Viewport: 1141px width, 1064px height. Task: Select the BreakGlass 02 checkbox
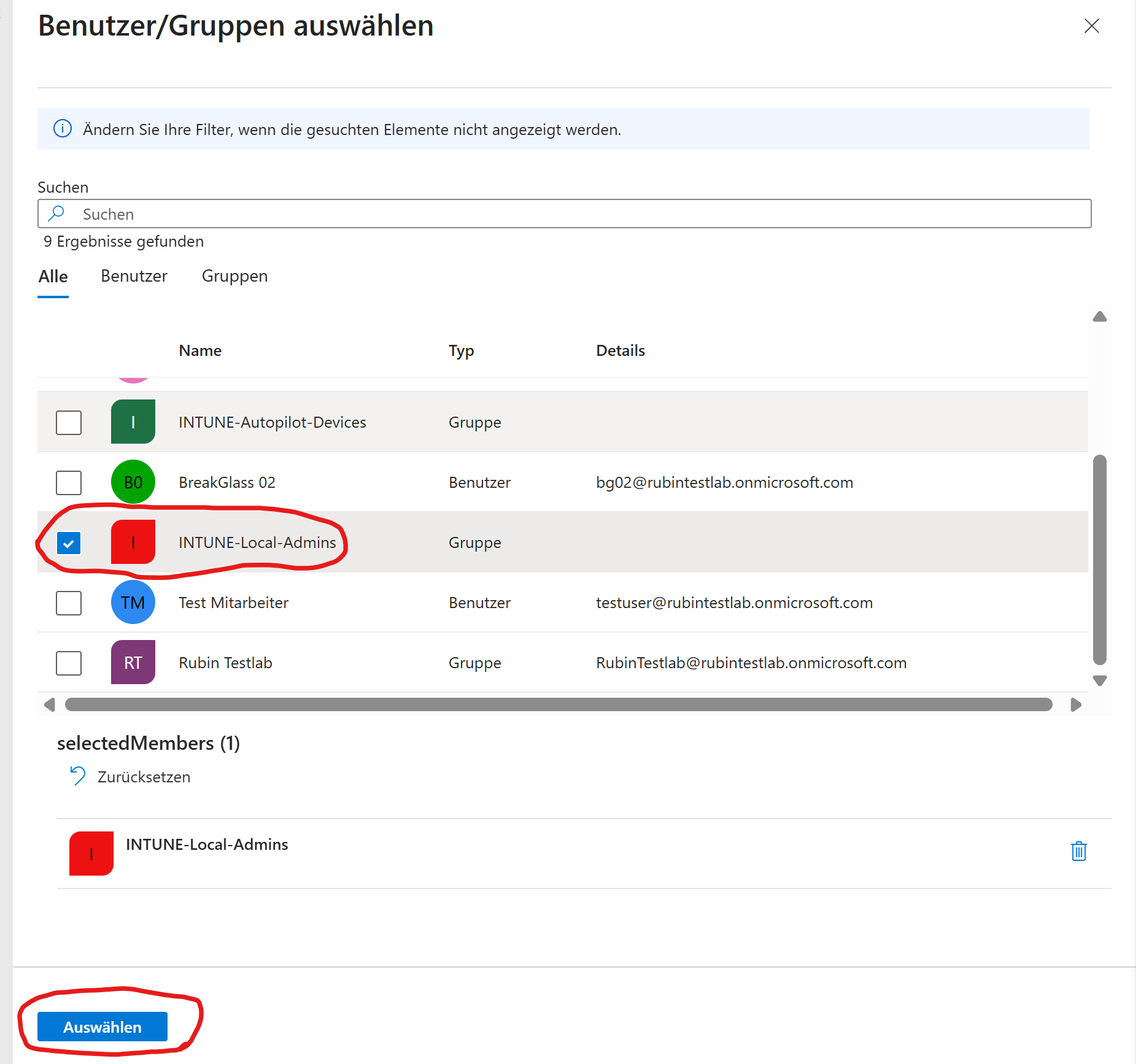pyautogui.click(x=69, y=483)
